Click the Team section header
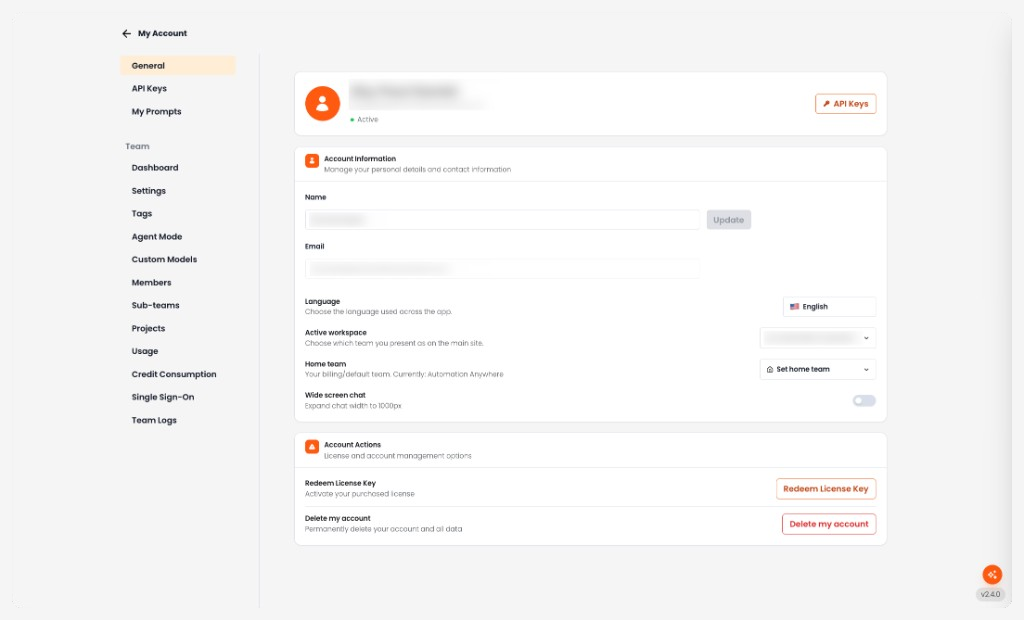 tap(137, 146)
